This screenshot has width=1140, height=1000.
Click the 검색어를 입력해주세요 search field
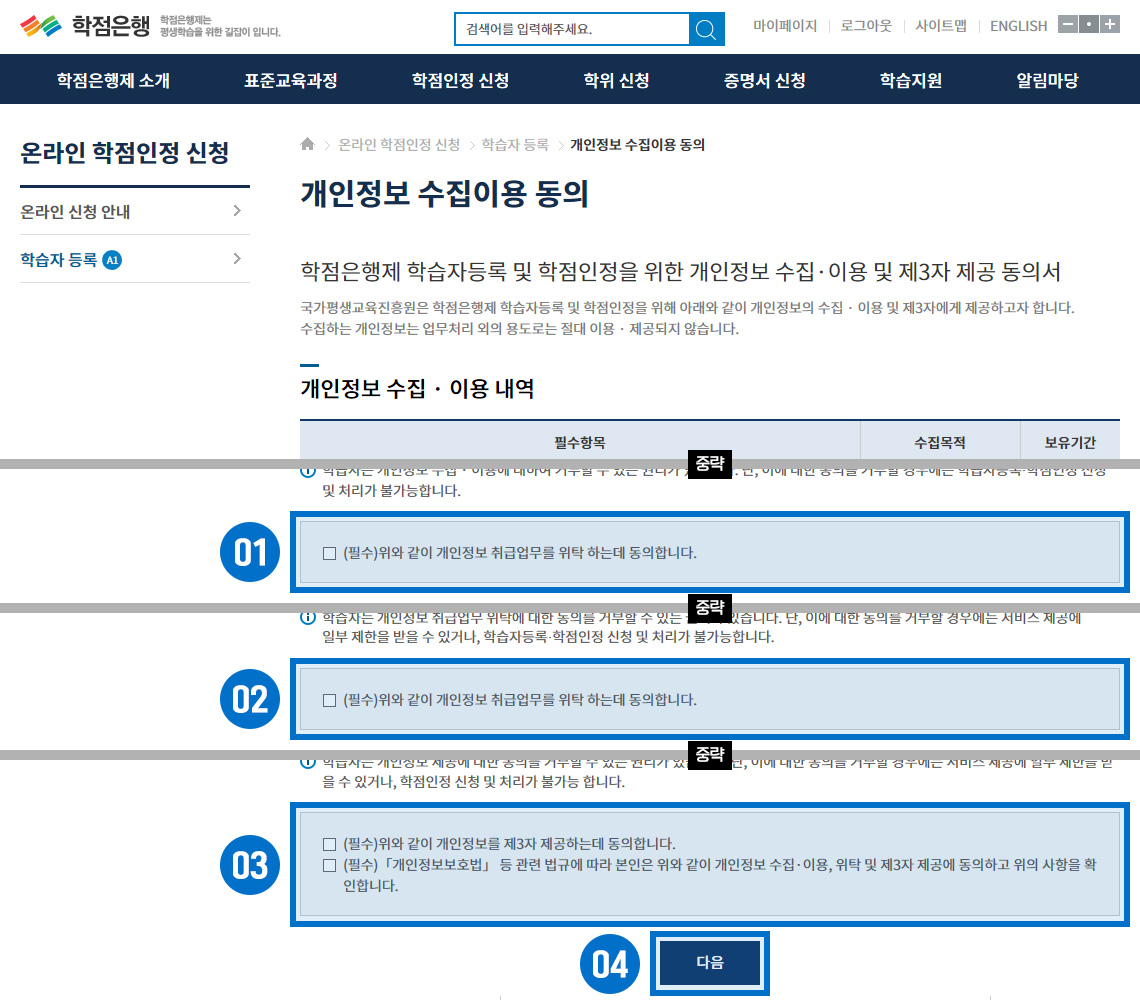click(571, 29)
